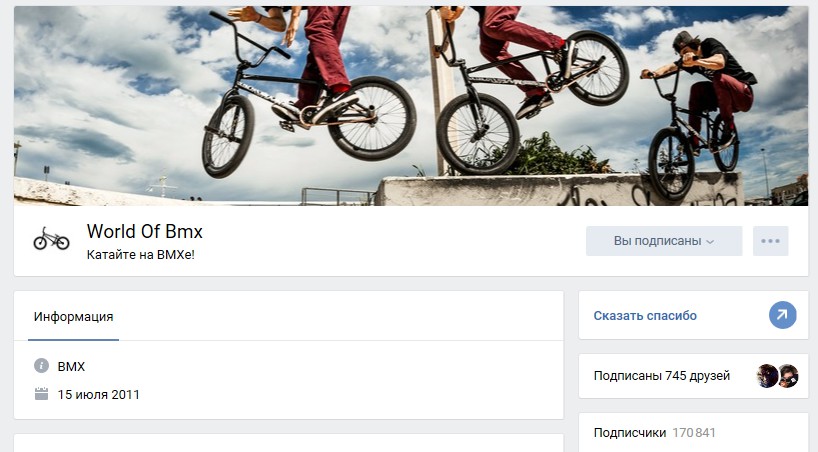
Task: Click the Катайте на BMXе! status text
Action: [140, 255]
